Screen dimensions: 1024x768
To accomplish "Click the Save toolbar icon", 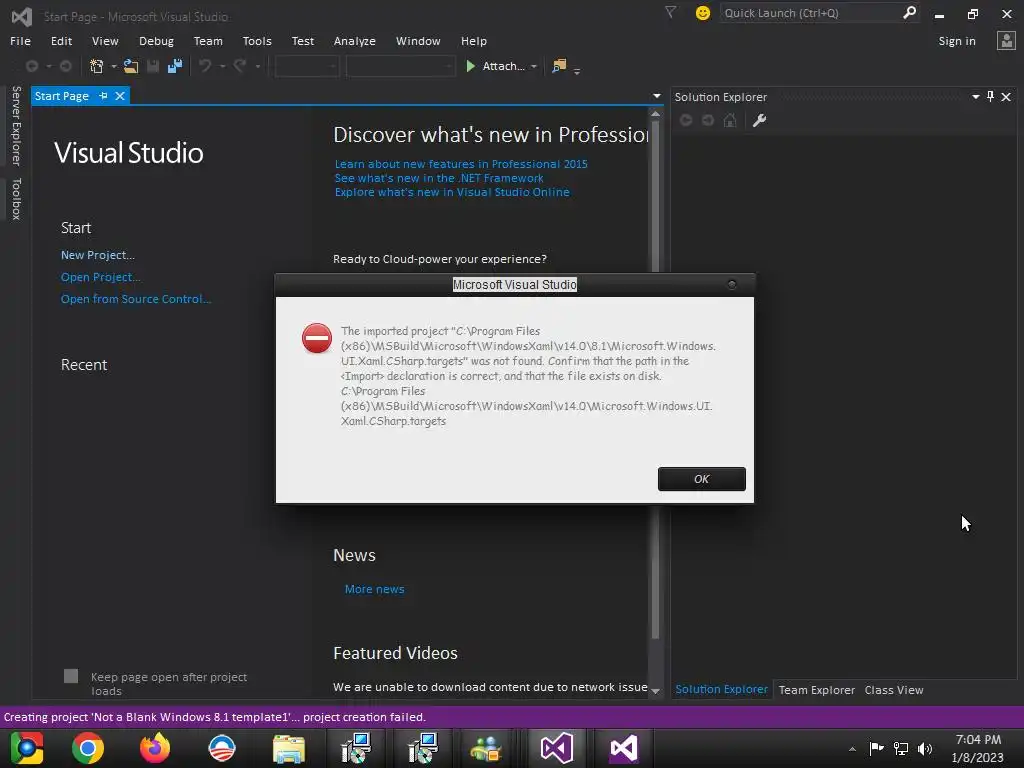I will pos(153,66).
